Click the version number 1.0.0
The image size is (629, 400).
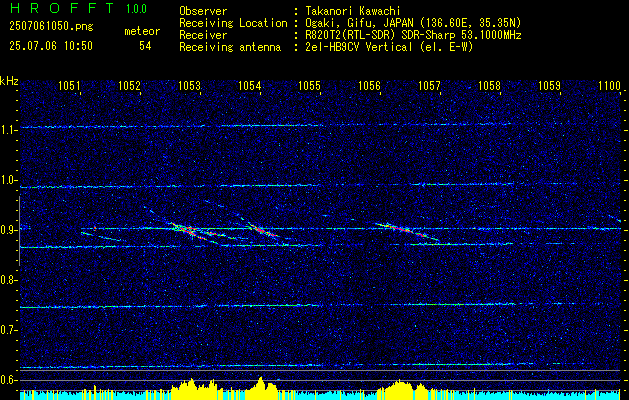click(x=136, y=8)
